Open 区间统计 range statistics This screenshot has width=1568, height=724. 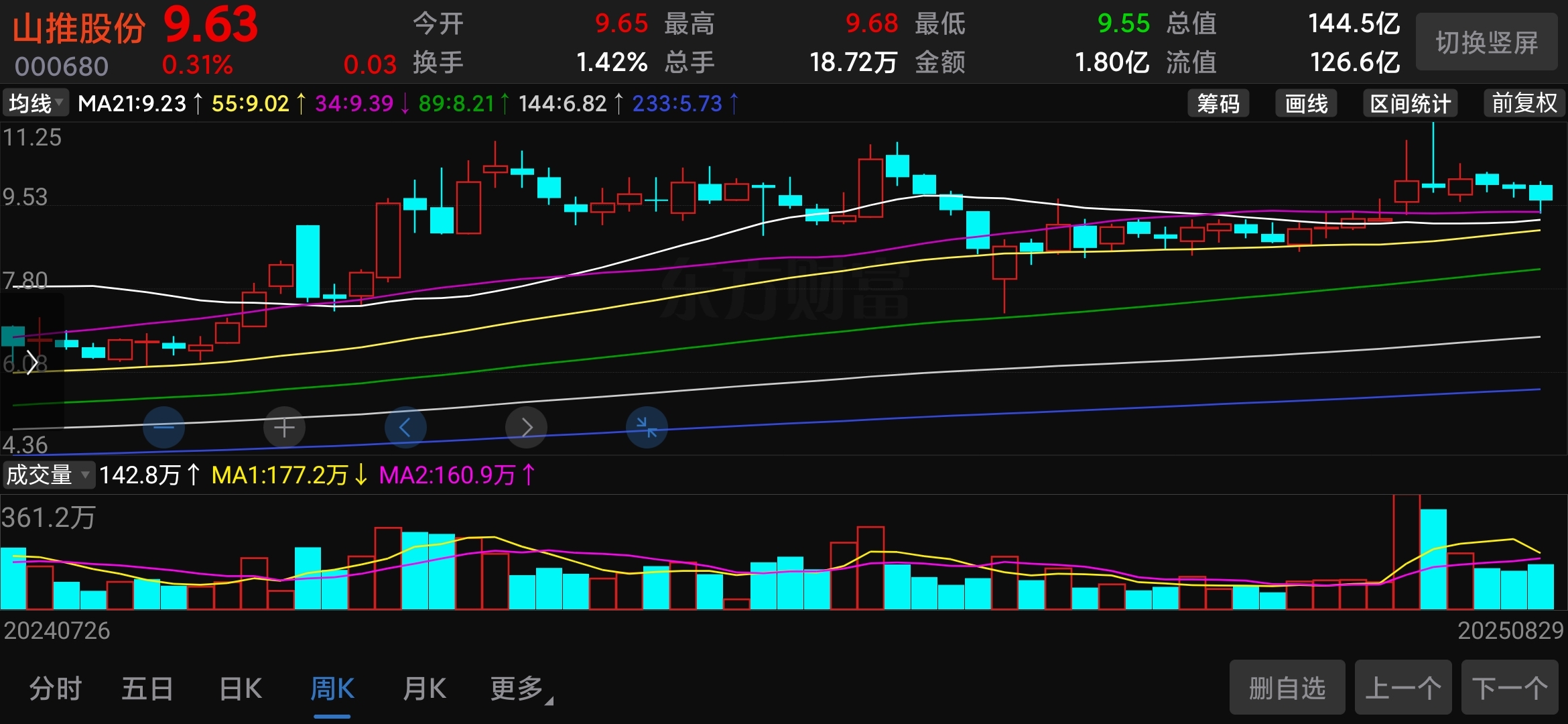pos(1411,103)
